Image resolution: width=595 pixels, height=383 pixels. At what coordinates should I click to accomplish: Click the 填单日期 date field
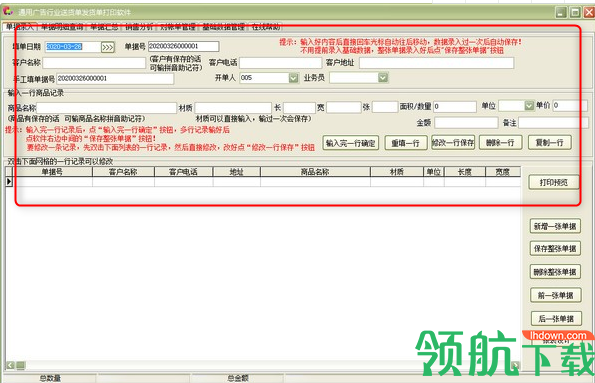pos(72,47)
